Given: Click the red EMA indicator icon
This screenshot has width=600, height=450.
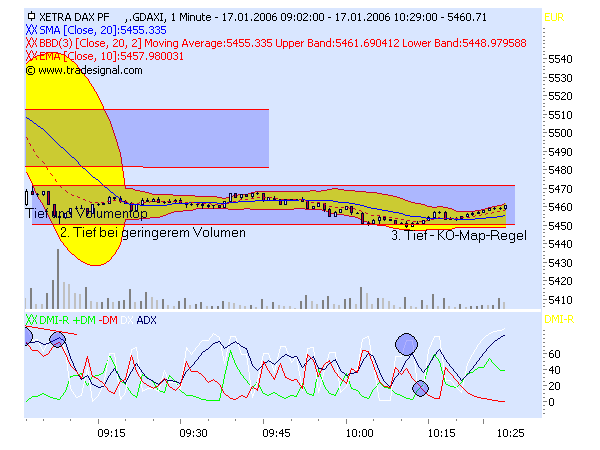Looking at the screenshot, I should (31, 56).
